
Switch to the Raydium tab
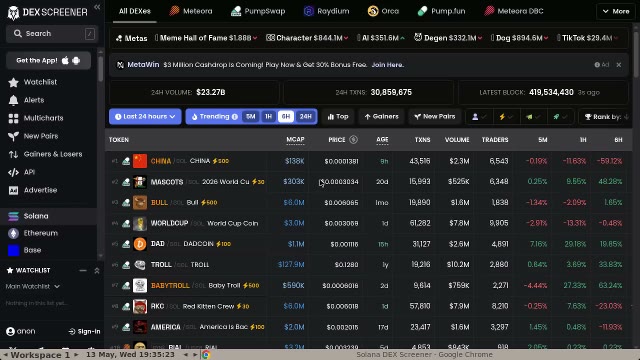click(x=327, y=11)
